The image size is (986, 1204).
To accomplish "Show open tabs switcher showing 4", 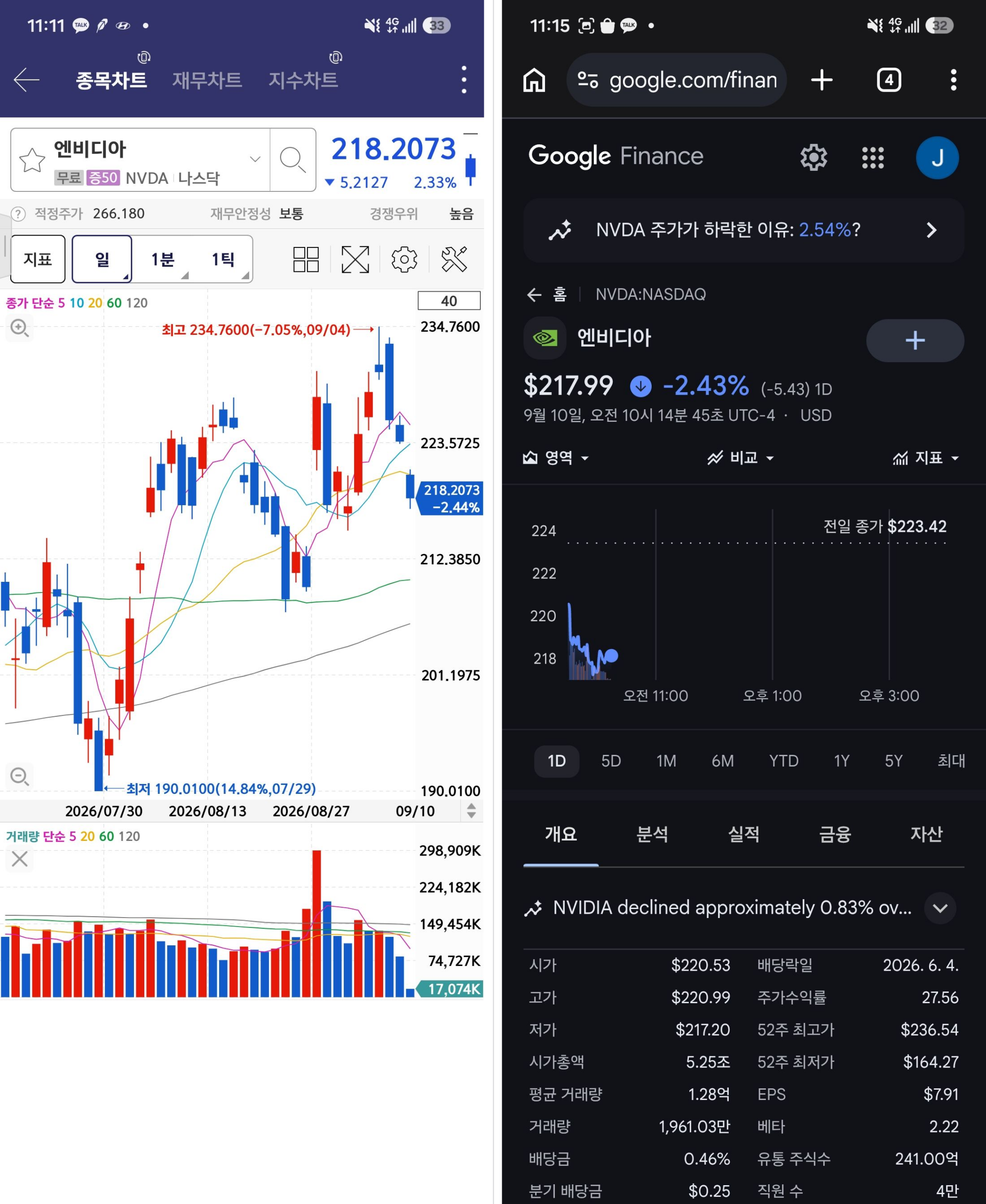I will click(x=888, y=79).
